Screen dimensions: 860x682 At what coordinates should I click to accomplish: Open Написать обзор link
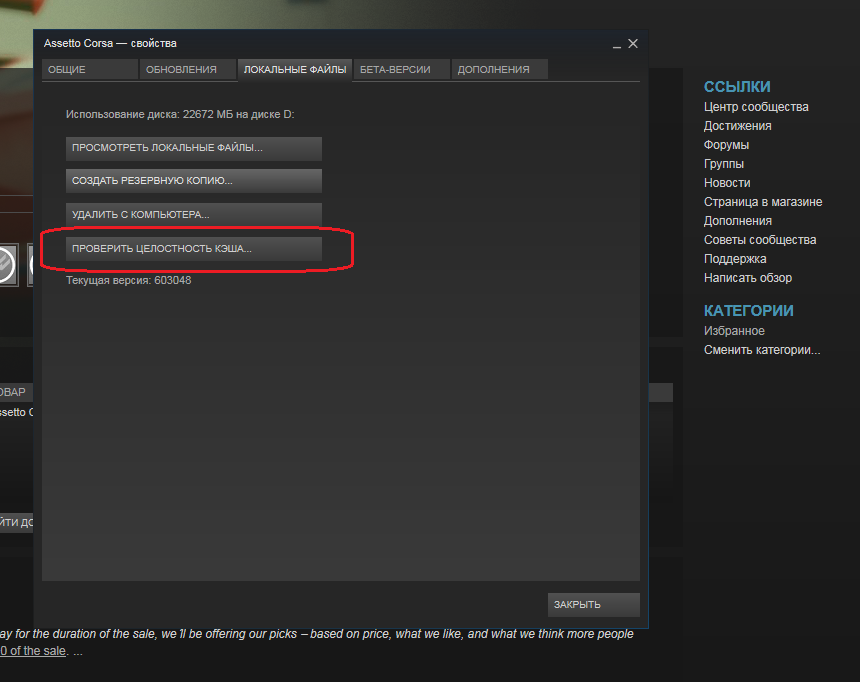(x=747, y=278)
